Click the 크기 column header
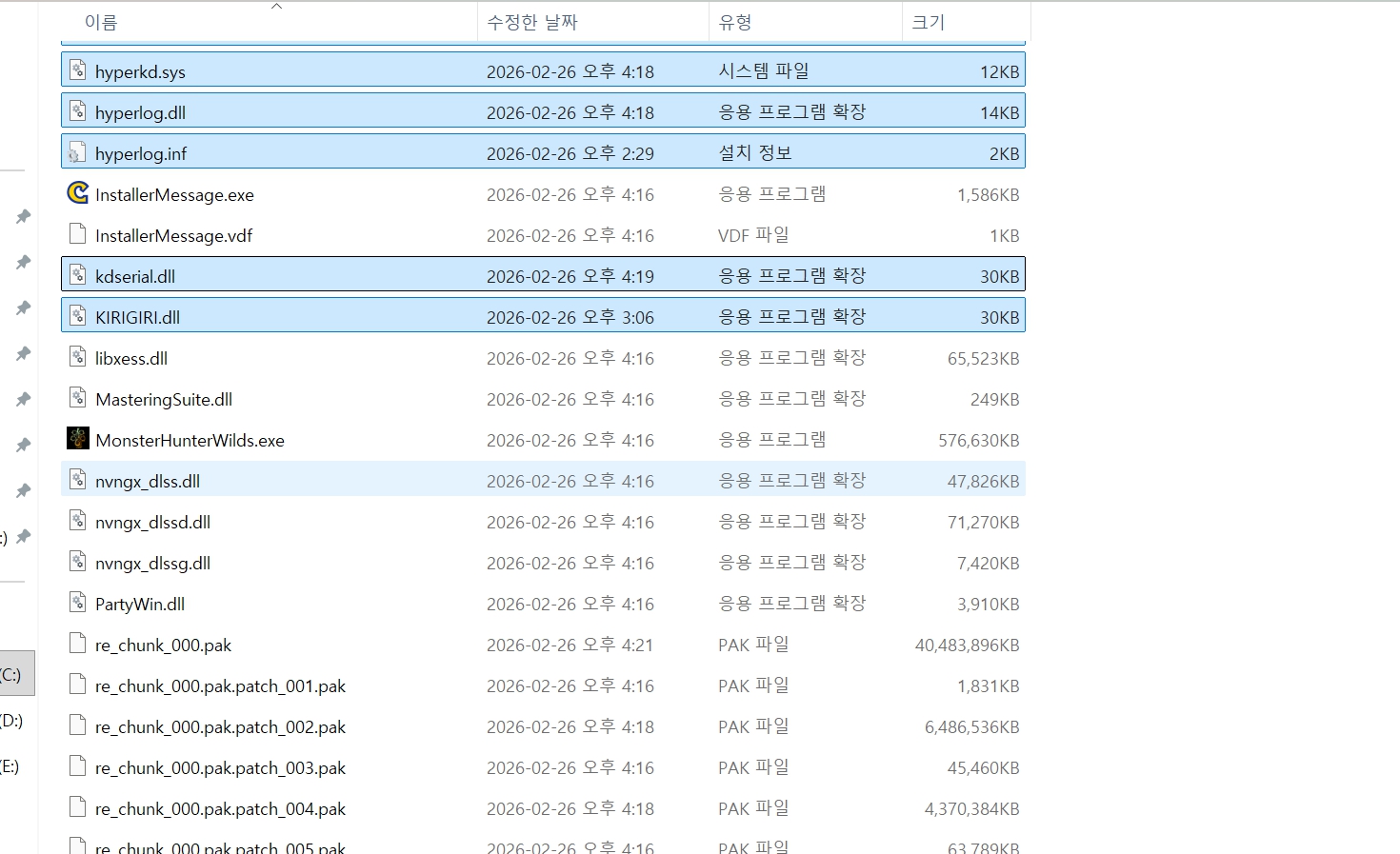The height and width of the screenshot is (854, 1400). click(928, 23)
